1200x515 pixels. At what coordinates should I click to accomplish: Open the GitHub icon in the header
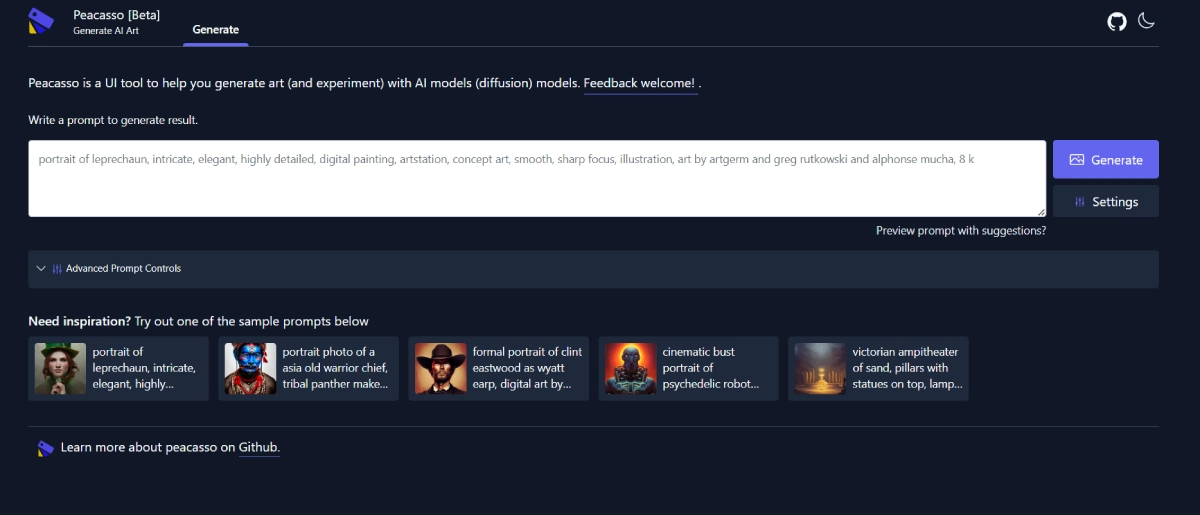pyautogui.click(x=1117, y=21)
